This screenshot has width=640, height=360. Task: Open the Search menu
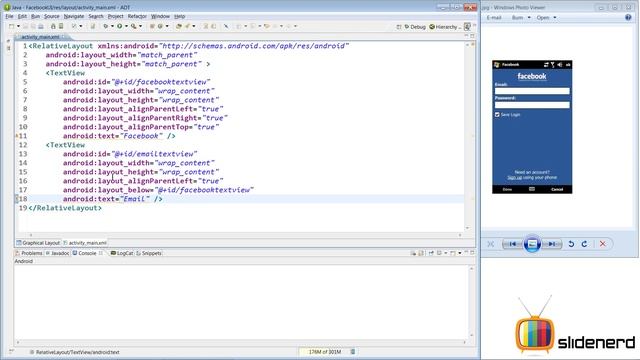[x=96, y=16]
